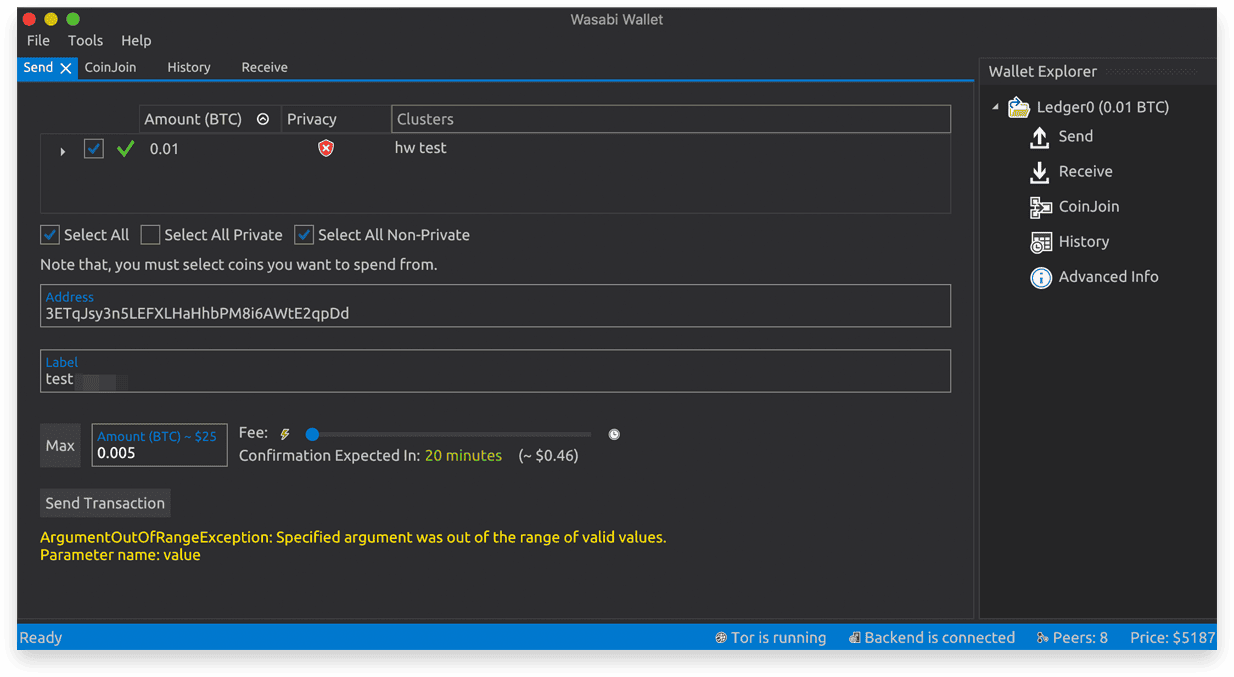This screenshot has height=677, width=1234.
Task: Click the (~ $0.46) fee estimate text
Action: (x=548, y=456)
